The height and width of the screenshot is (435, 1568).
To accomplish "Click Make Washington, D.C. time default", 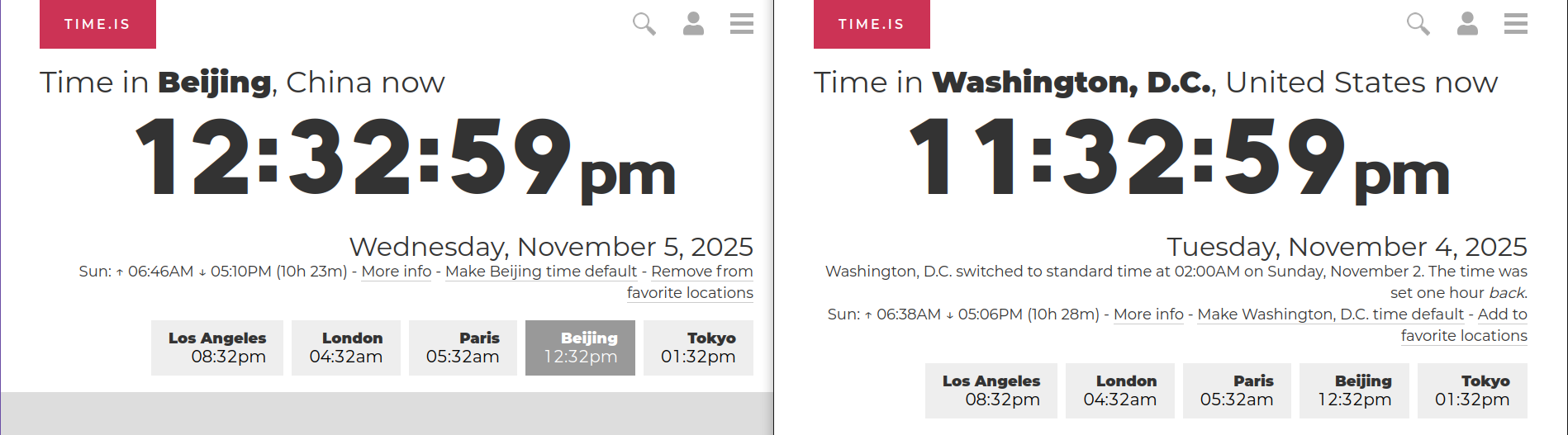I will tap(1330, 314).
